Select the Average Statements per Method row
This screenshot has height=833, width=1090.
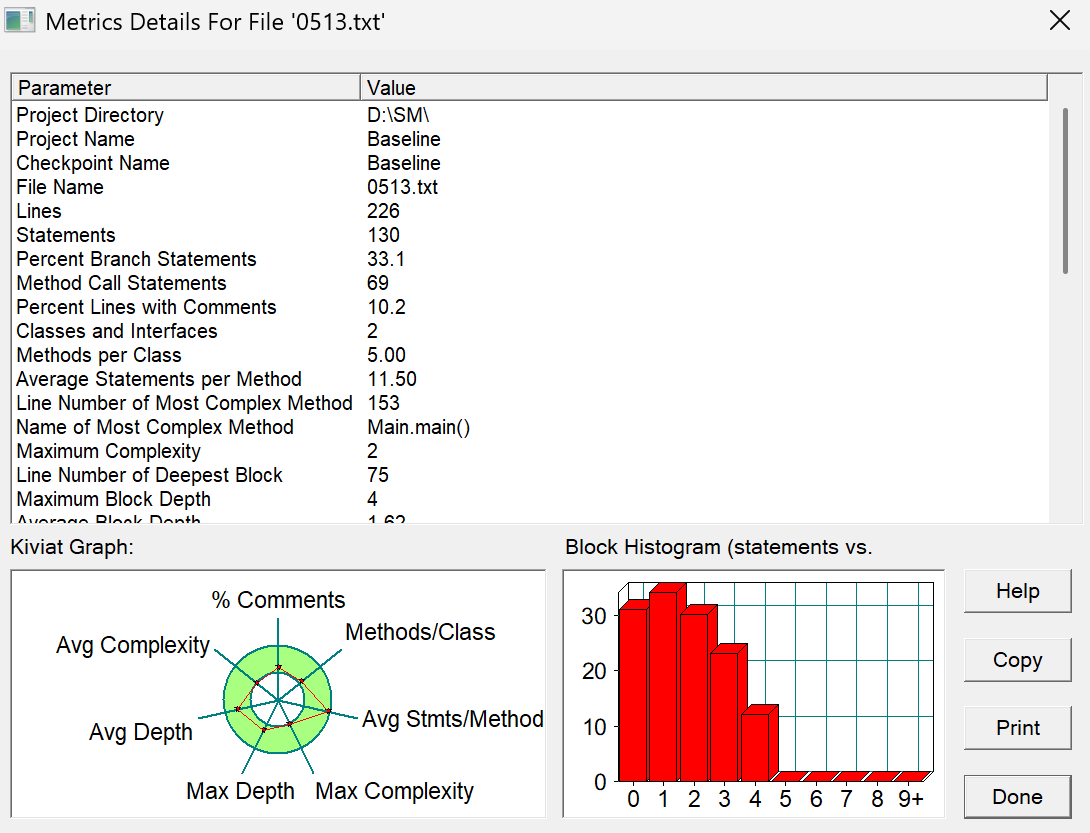(530, 379)
